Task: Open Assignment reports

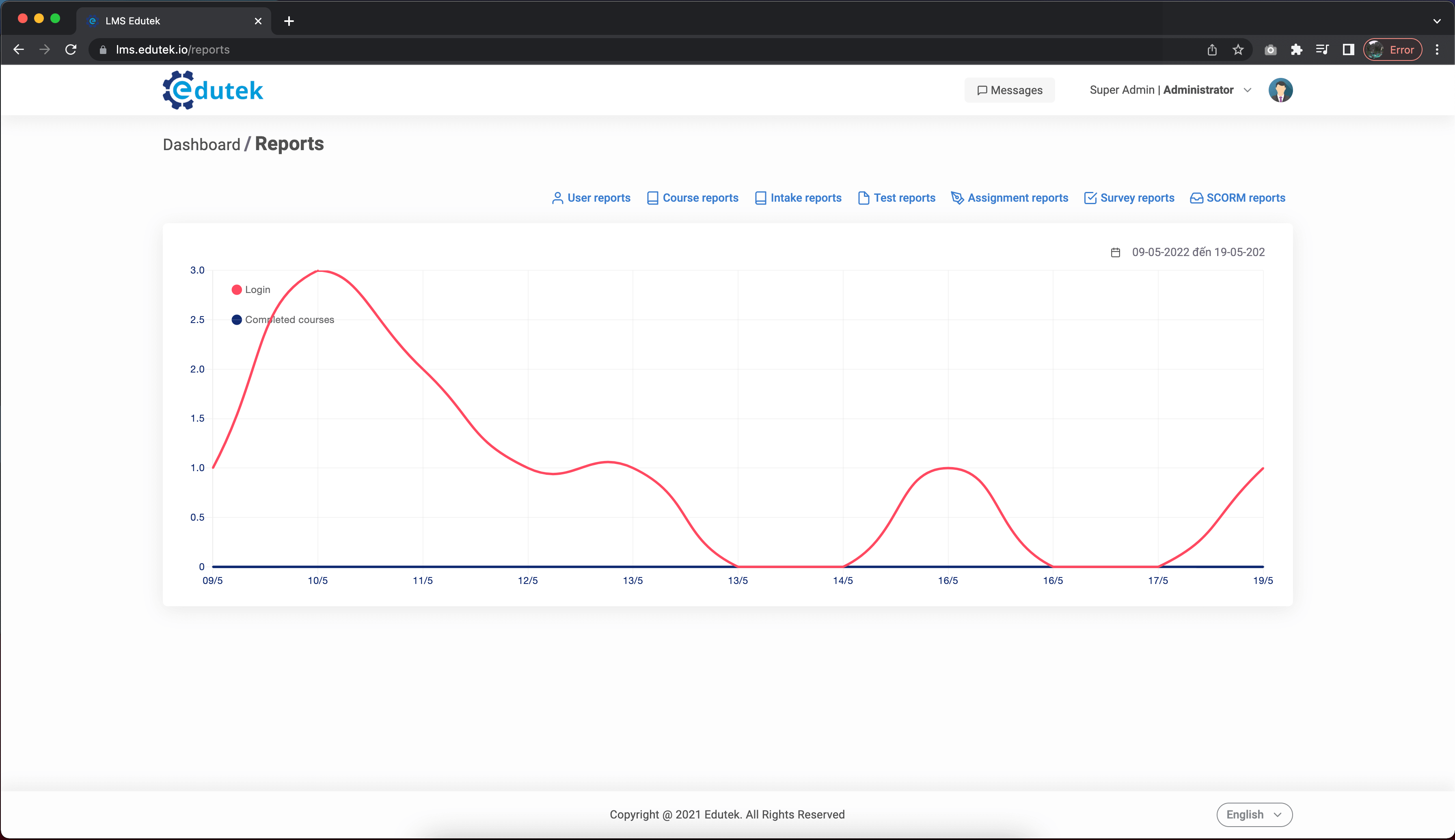Action: [1009, 198]
